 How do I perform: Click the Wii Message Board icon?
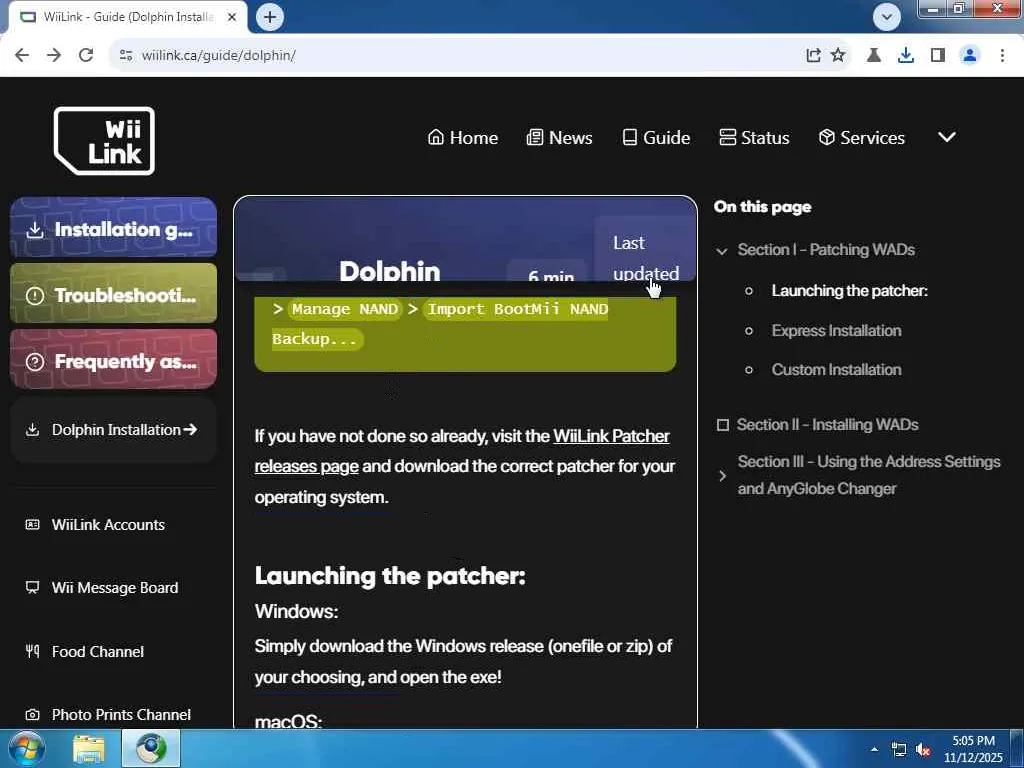point(32,587)
